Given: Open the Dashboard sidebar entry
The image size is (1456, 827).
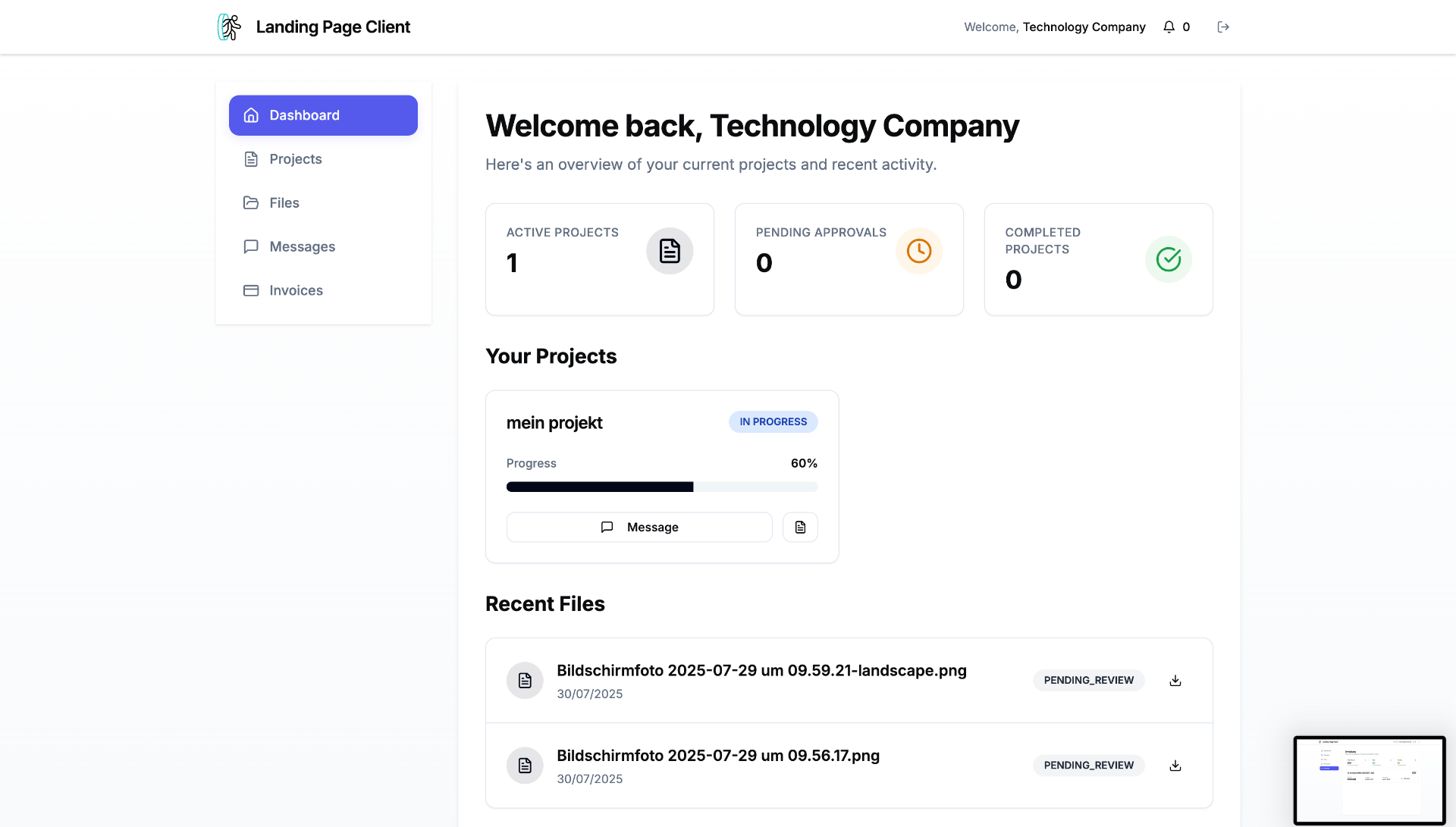Looking at the screenshot, I should [322, 114].
